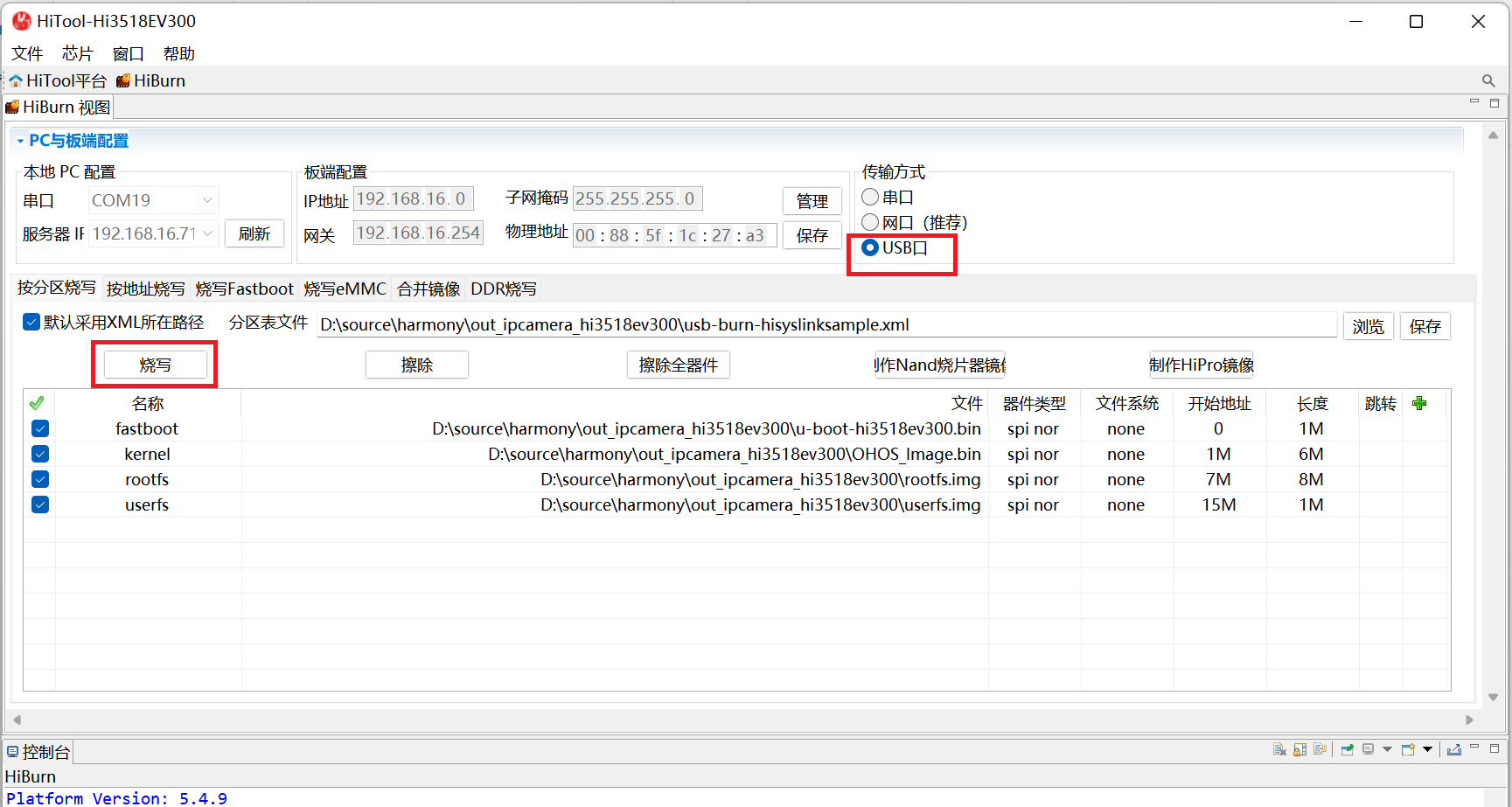Click the green plus add-partition icon

(1419, 403)
